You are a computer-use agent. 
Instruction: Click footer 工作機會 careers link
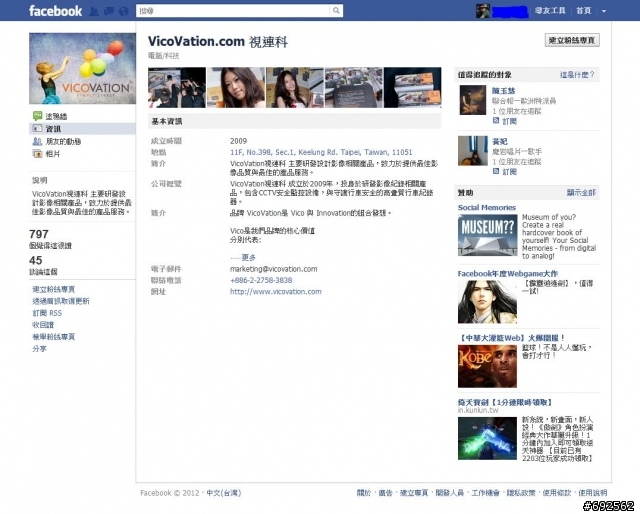(x=486, y=493)
